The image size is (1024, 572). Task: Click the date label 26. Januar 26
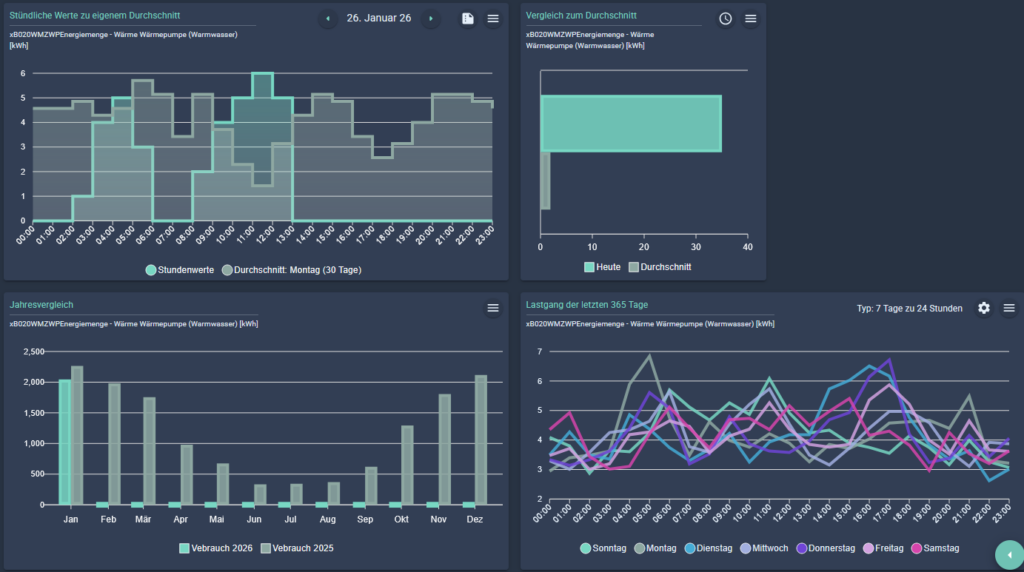[x=379, y=19]
